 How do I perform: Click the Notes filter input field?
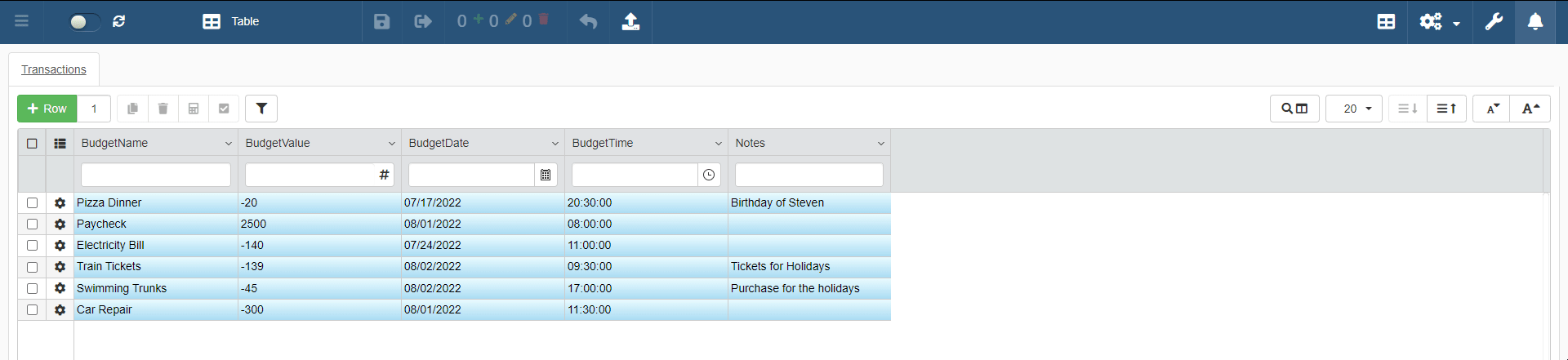(x=808, y=175)
